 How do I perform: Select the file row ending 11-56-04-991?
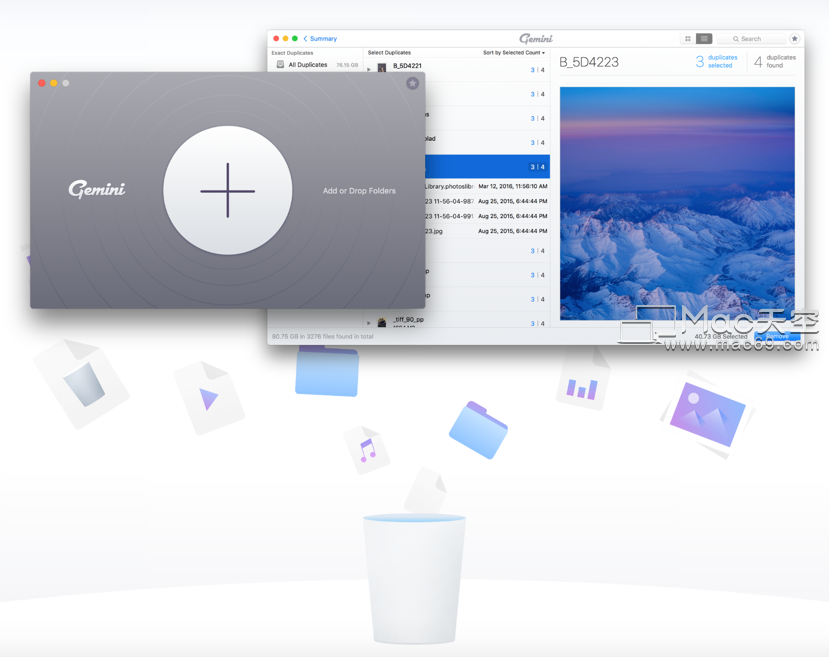pos(486,216)
